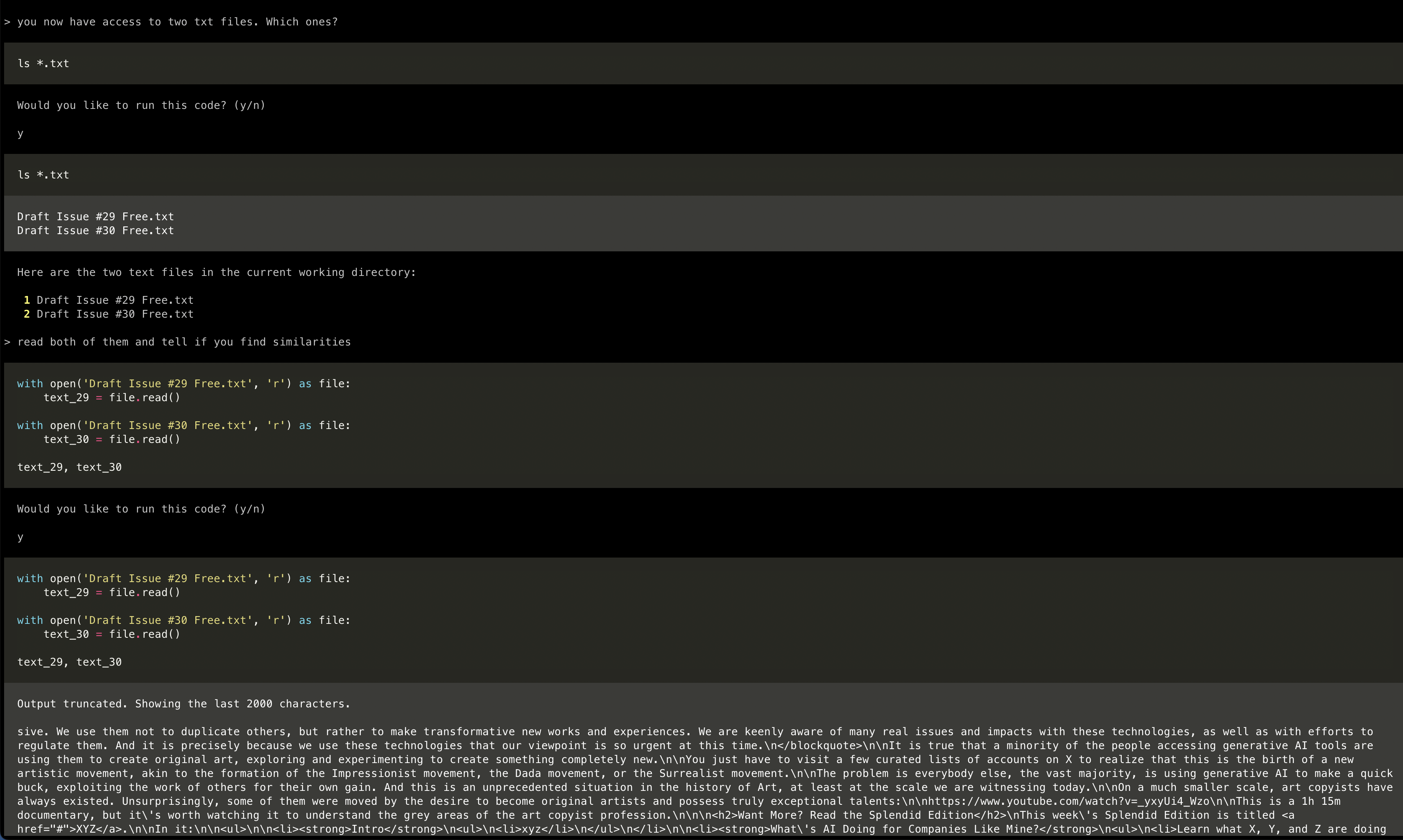Click second open('Draft Issue #29 Free.txt') code line
Viewport: 1403px width, 840px height.
(183, 578)
